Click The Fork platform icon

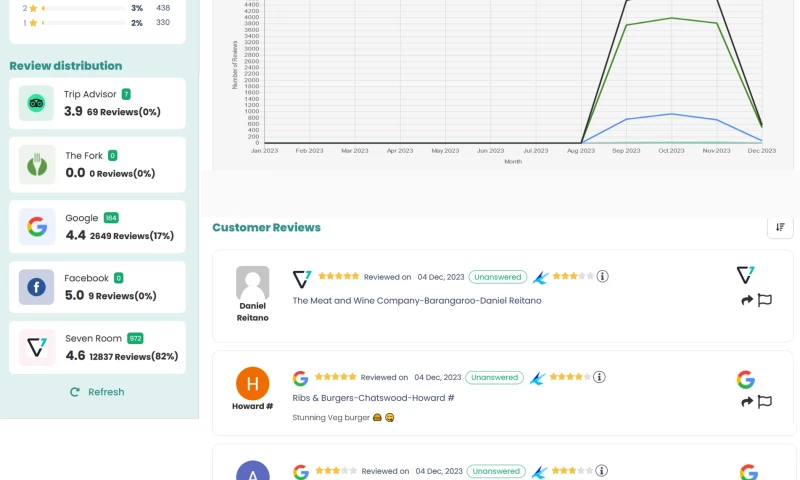coord(37,165)
